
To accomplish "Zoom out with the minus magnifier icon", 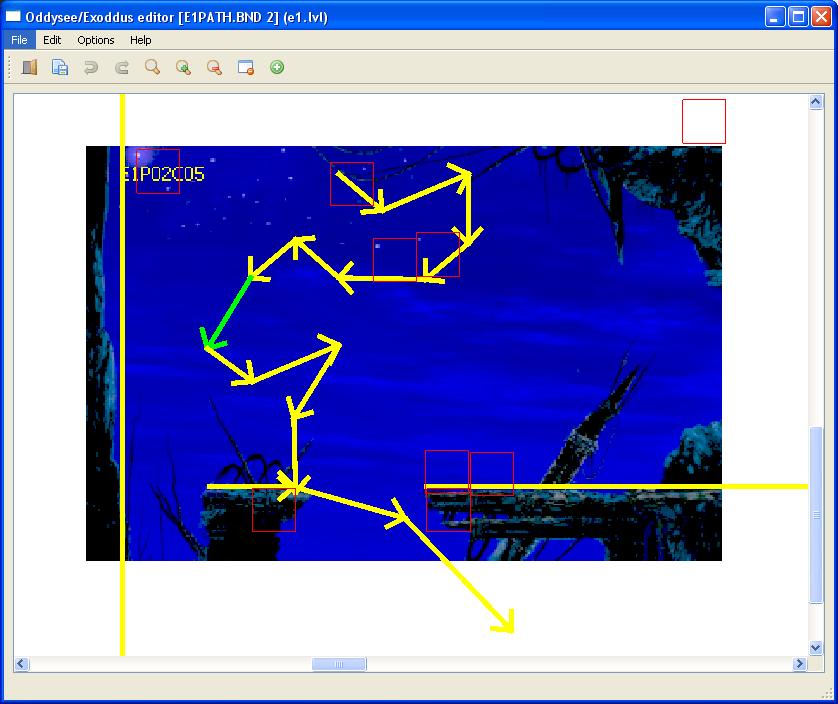I will coord(214,67).
